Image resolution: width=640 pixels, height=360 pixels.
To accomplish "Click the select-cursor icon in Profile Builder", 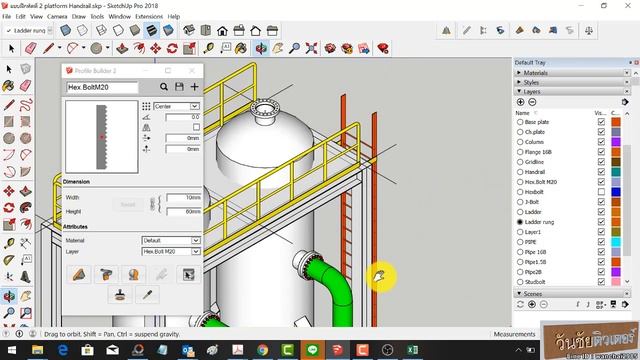I will (x=189, y=275).
